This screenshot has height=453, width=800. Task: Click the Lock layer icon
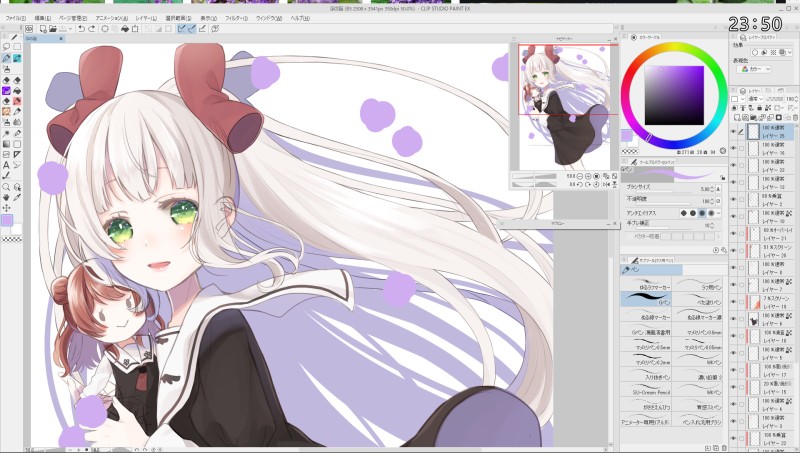(760, 108)
